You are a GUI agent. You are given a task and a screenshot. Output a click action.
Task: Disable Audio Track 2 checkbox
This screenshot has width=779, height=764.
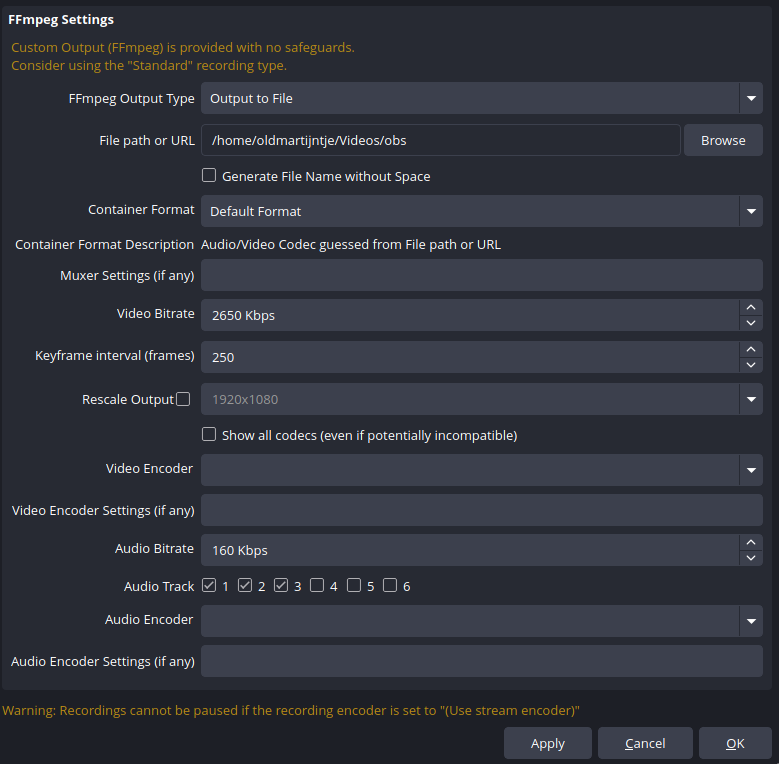245,586
